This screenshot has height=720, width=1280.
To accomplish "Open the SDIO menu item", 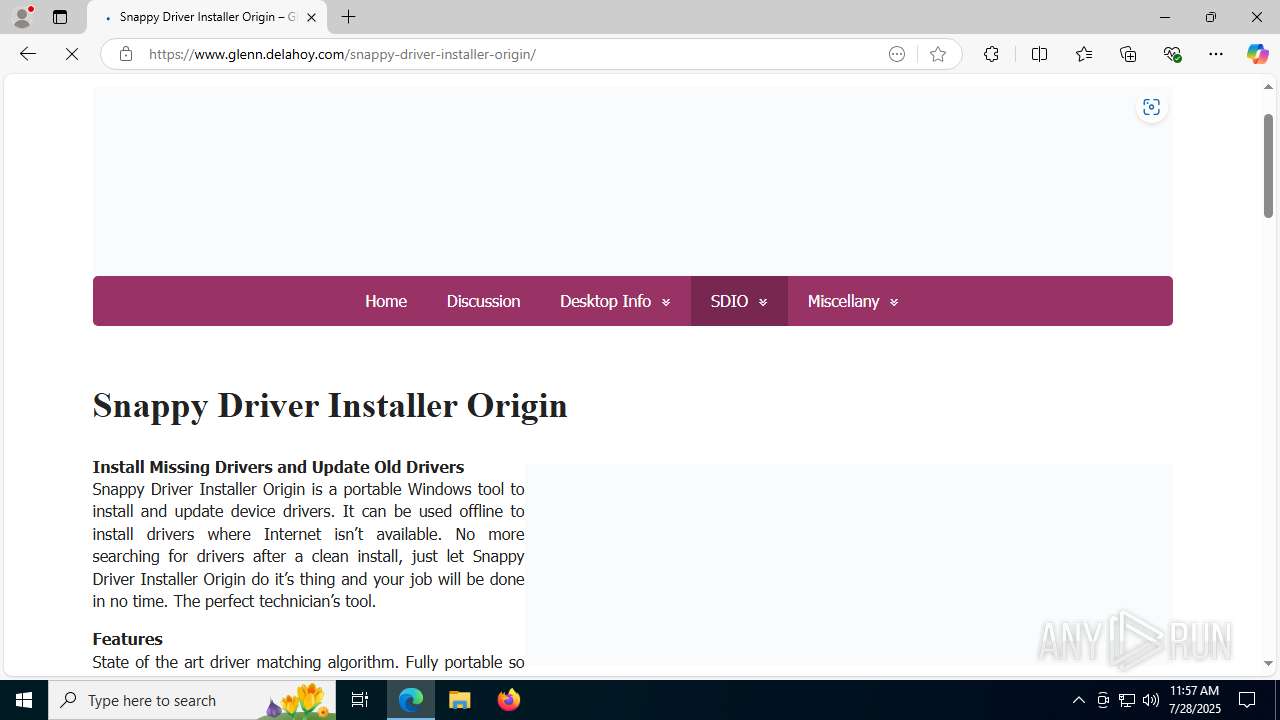I will (x=729, y=301).
